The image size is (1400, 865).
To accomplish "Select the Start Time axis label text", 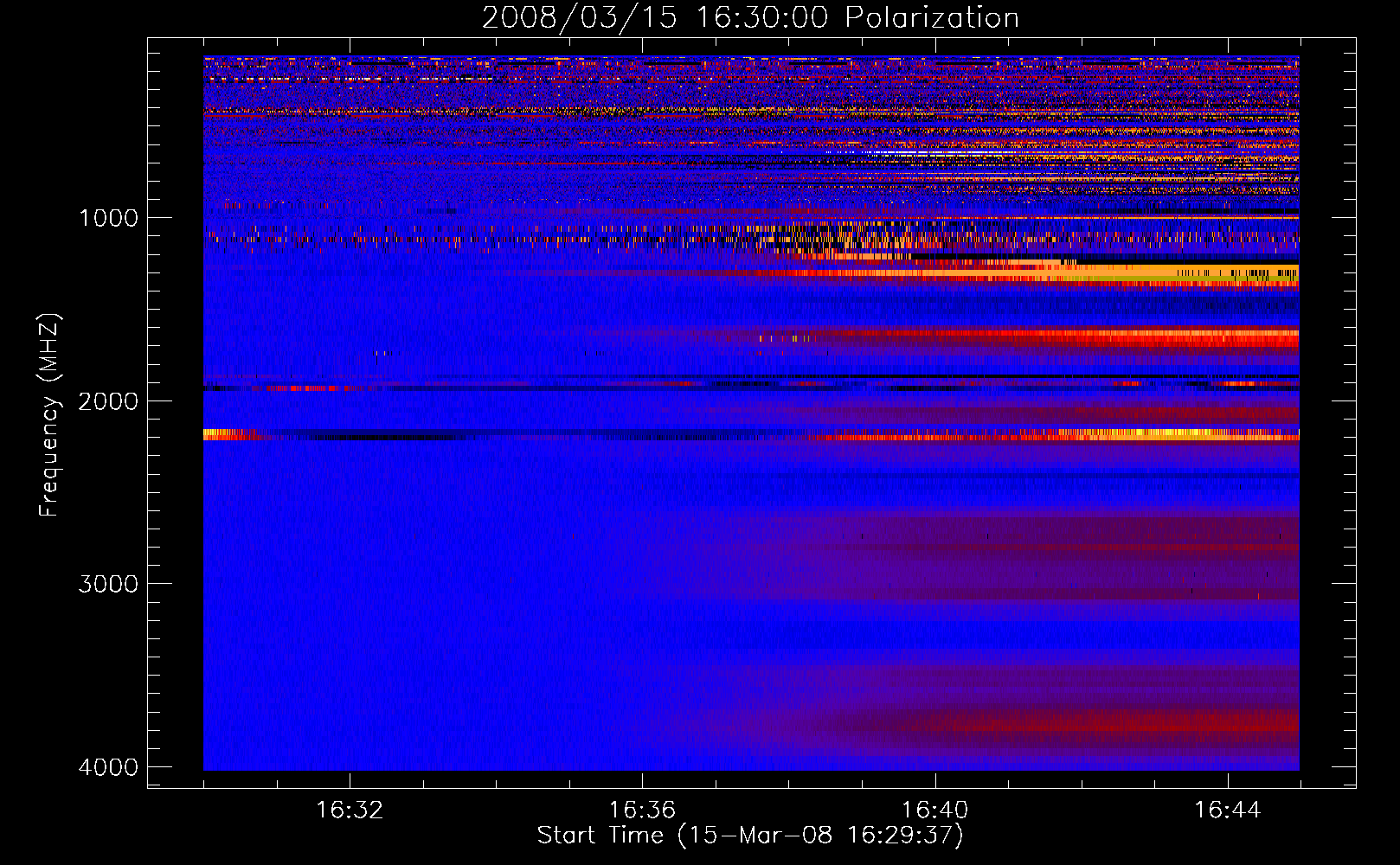I will point(750,836).
